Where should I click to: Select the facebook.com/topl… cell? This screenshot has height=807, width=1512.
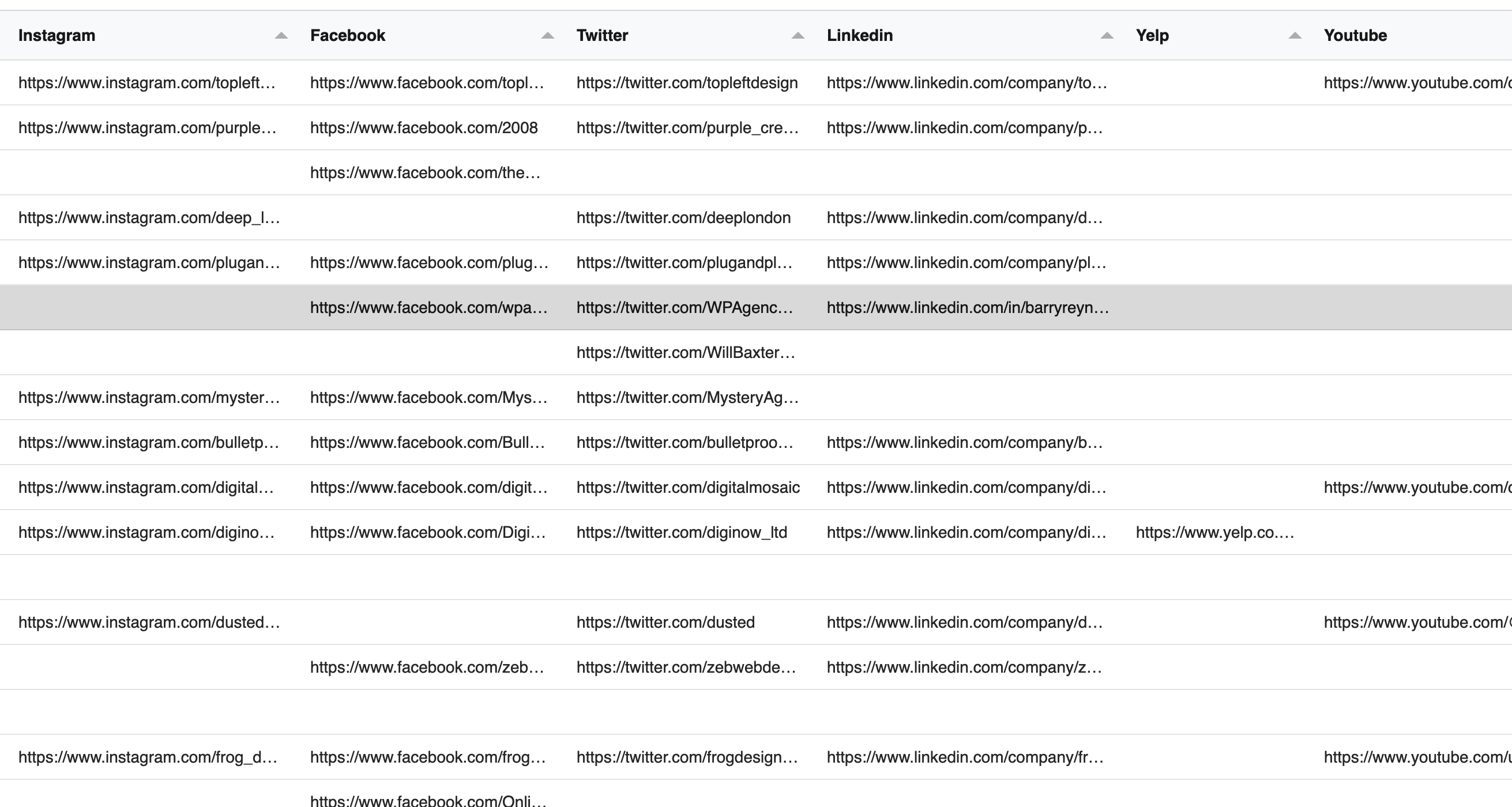pos(427,83)
